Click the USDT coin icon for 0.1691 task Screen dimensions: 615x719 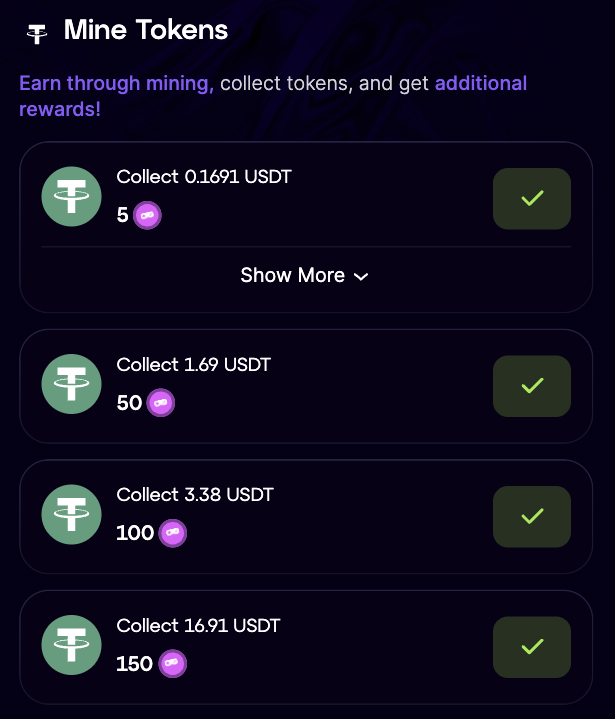point(72,196)
